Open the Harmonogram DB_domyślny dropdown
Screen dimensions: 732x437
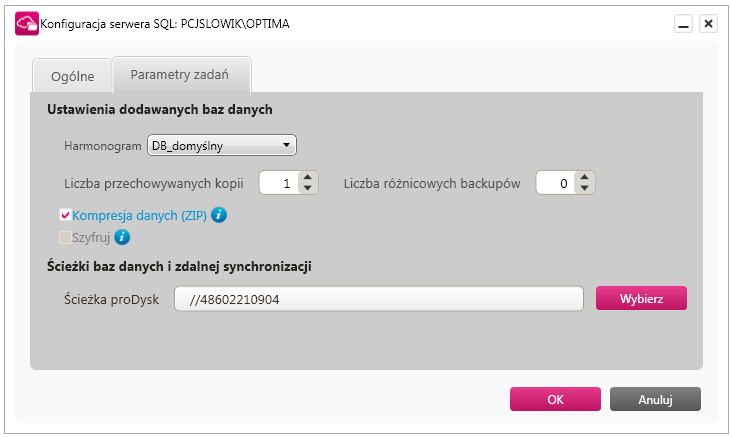222,145
